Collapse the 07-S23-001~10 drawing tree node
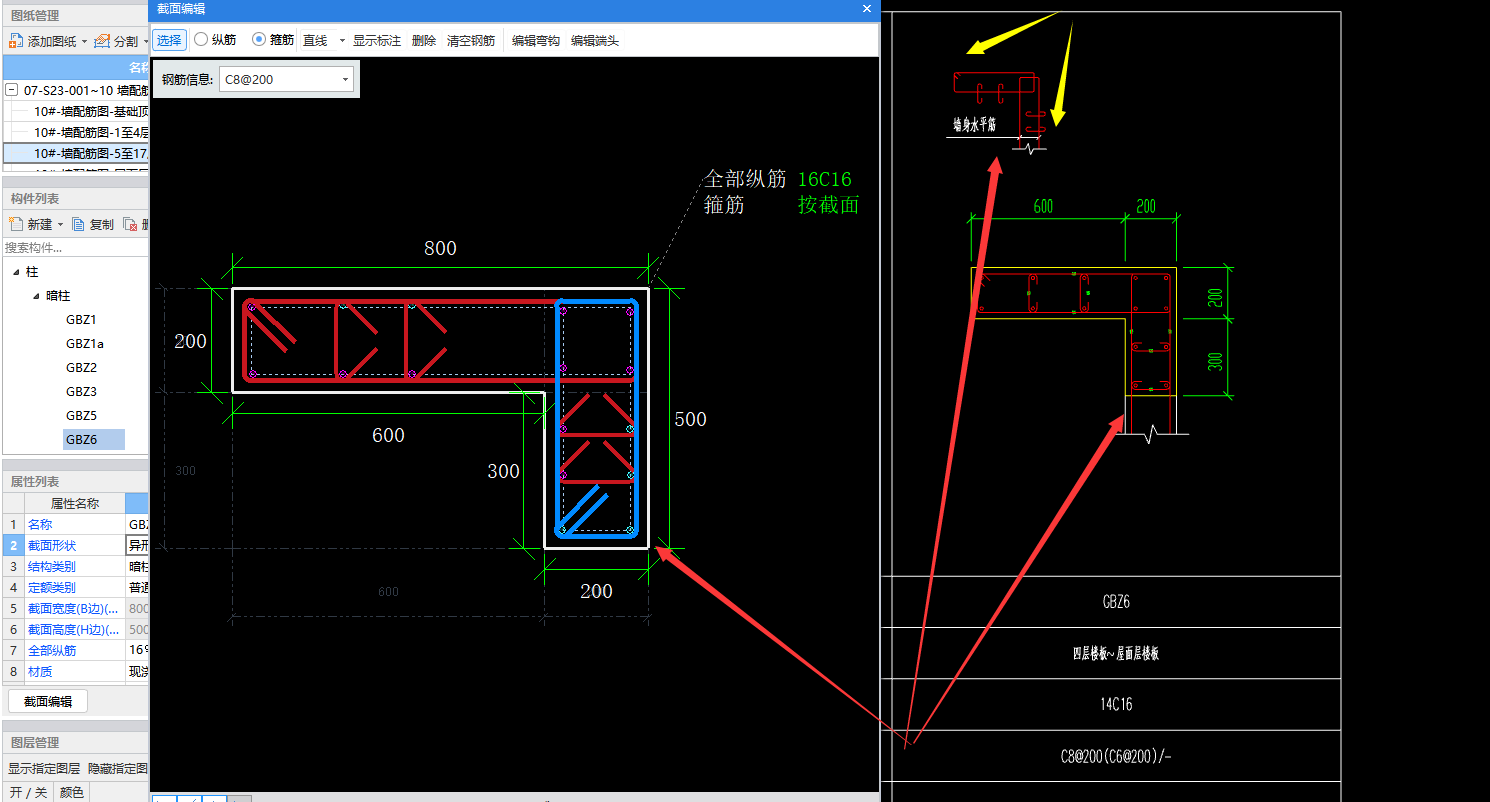The width and height of the screenshot is (1490, 802). pyautogui.click(x=12, y=89)
